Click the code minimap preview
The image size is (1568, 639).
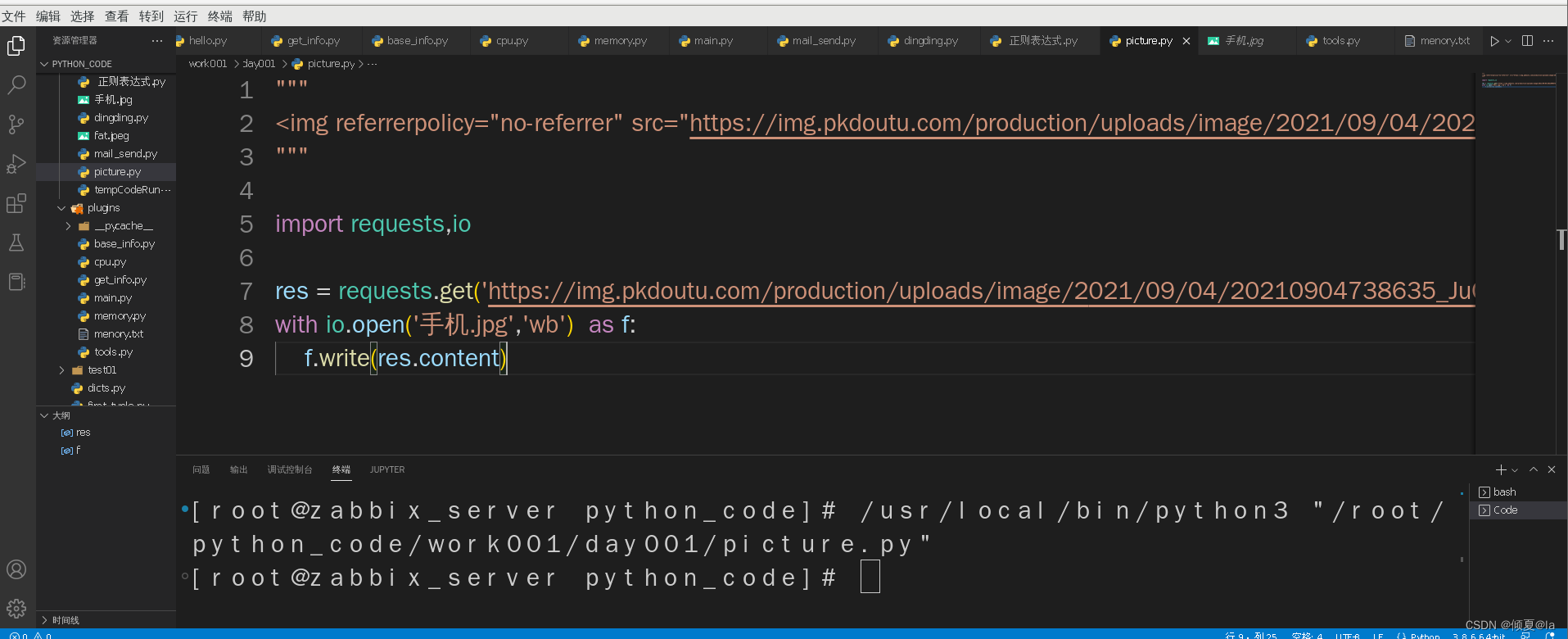(x=1518, y=80)
